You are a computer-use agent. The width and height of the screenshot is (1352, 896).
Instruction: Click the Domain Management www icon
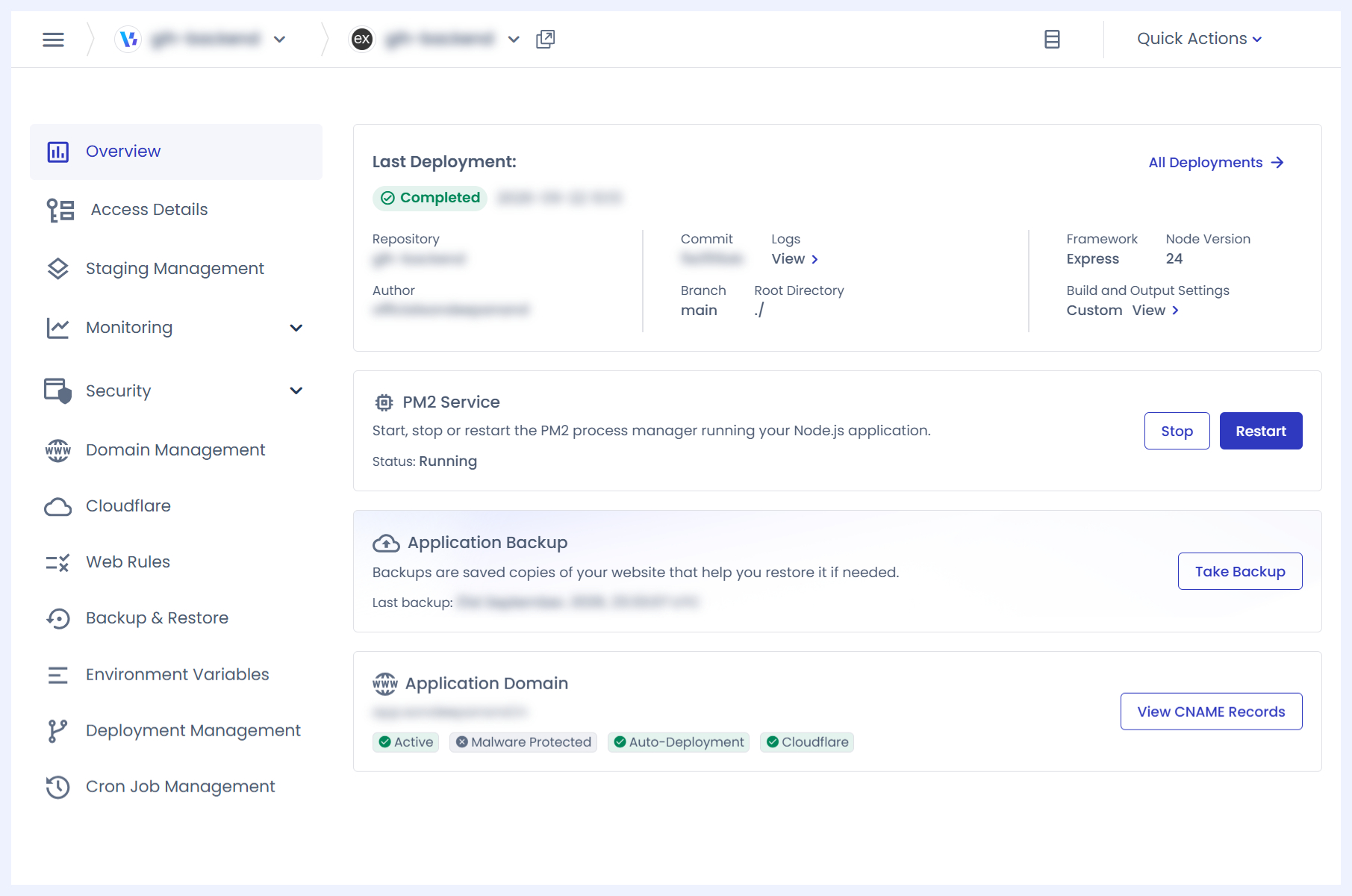(x=58, y=450)
